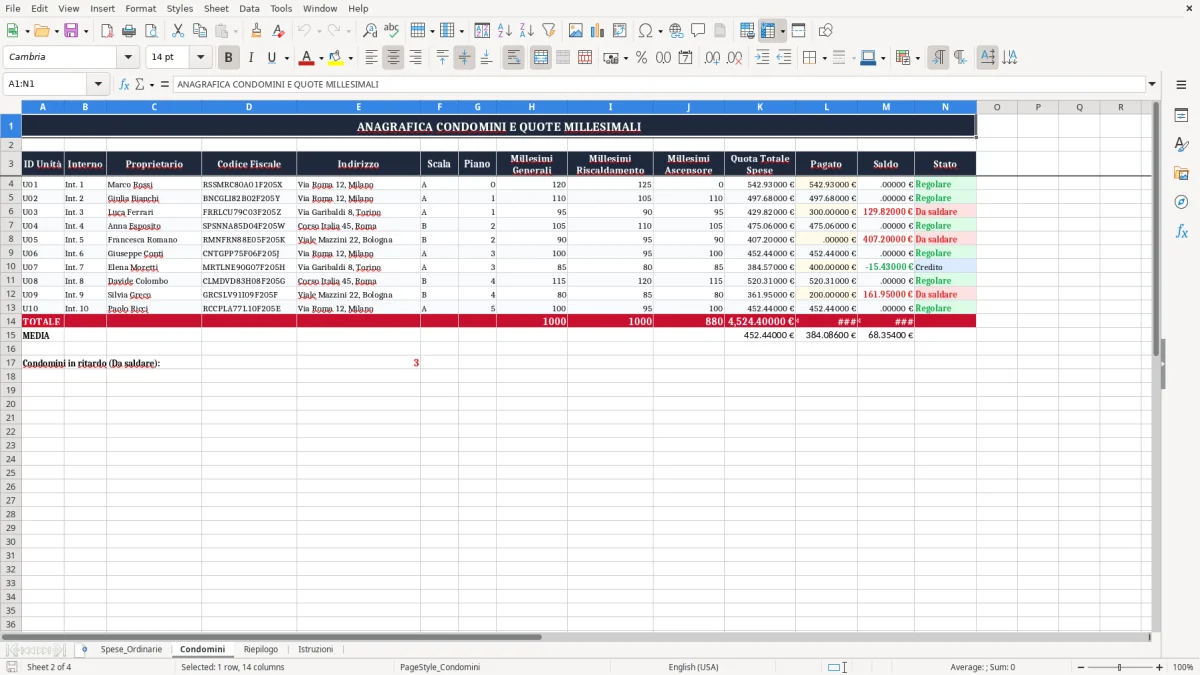Open Font Color dropdown arrow
Image resolution: width=1200 pixels, height=675 pixels.
coord(321,58)
